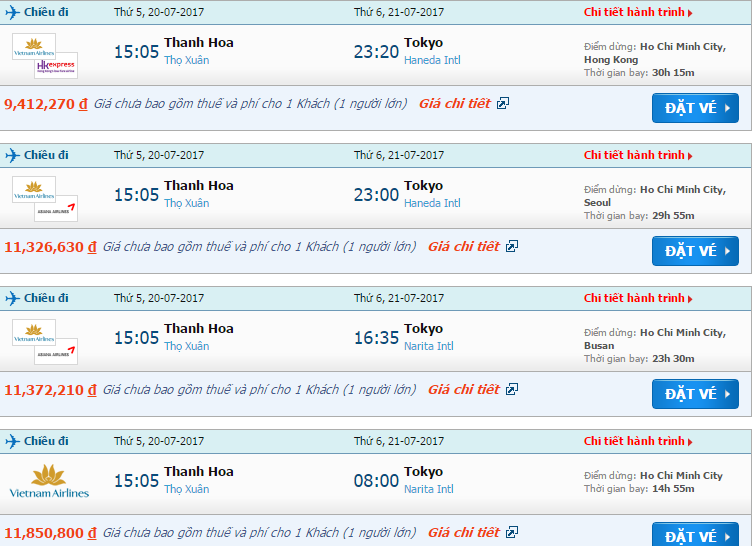Open Giá chi tiết for the 9,412,270 đ fare

pyautogui.click(x=454, y=104)
